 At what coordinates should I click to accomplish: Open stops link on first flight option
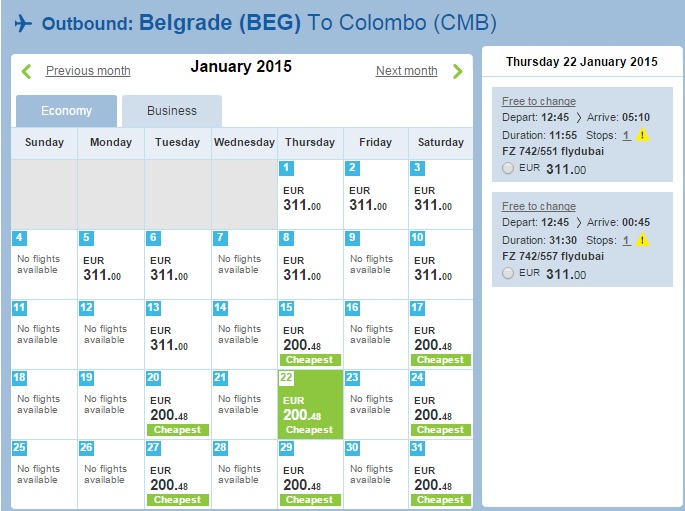(x=626, y=135)
